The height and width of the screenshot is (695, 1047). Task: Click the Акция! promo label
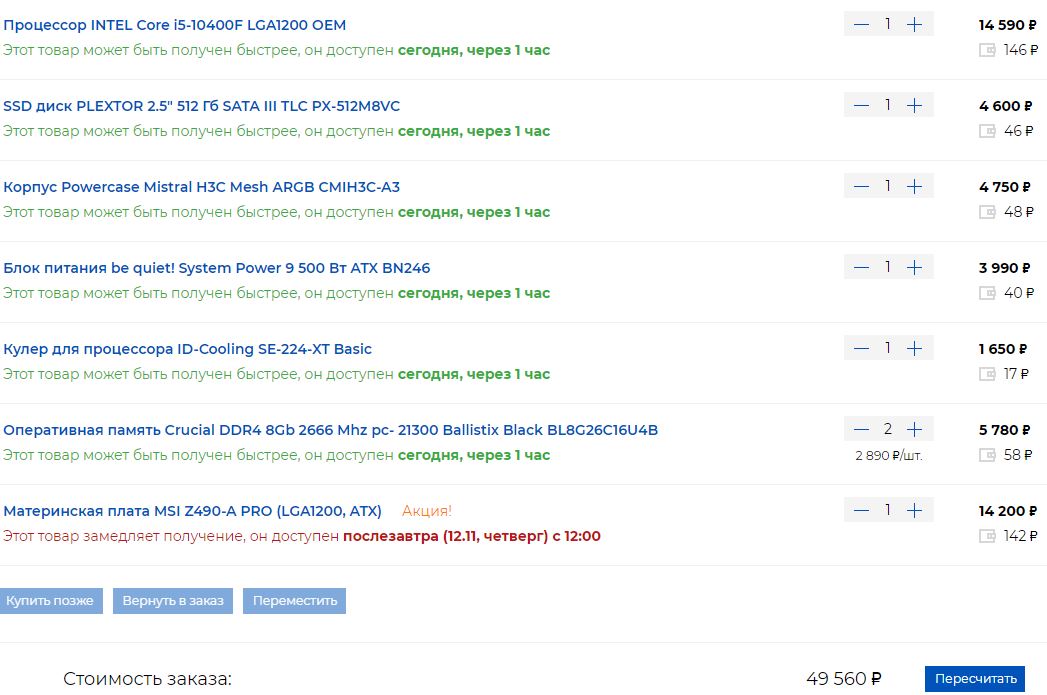[427, 511]
